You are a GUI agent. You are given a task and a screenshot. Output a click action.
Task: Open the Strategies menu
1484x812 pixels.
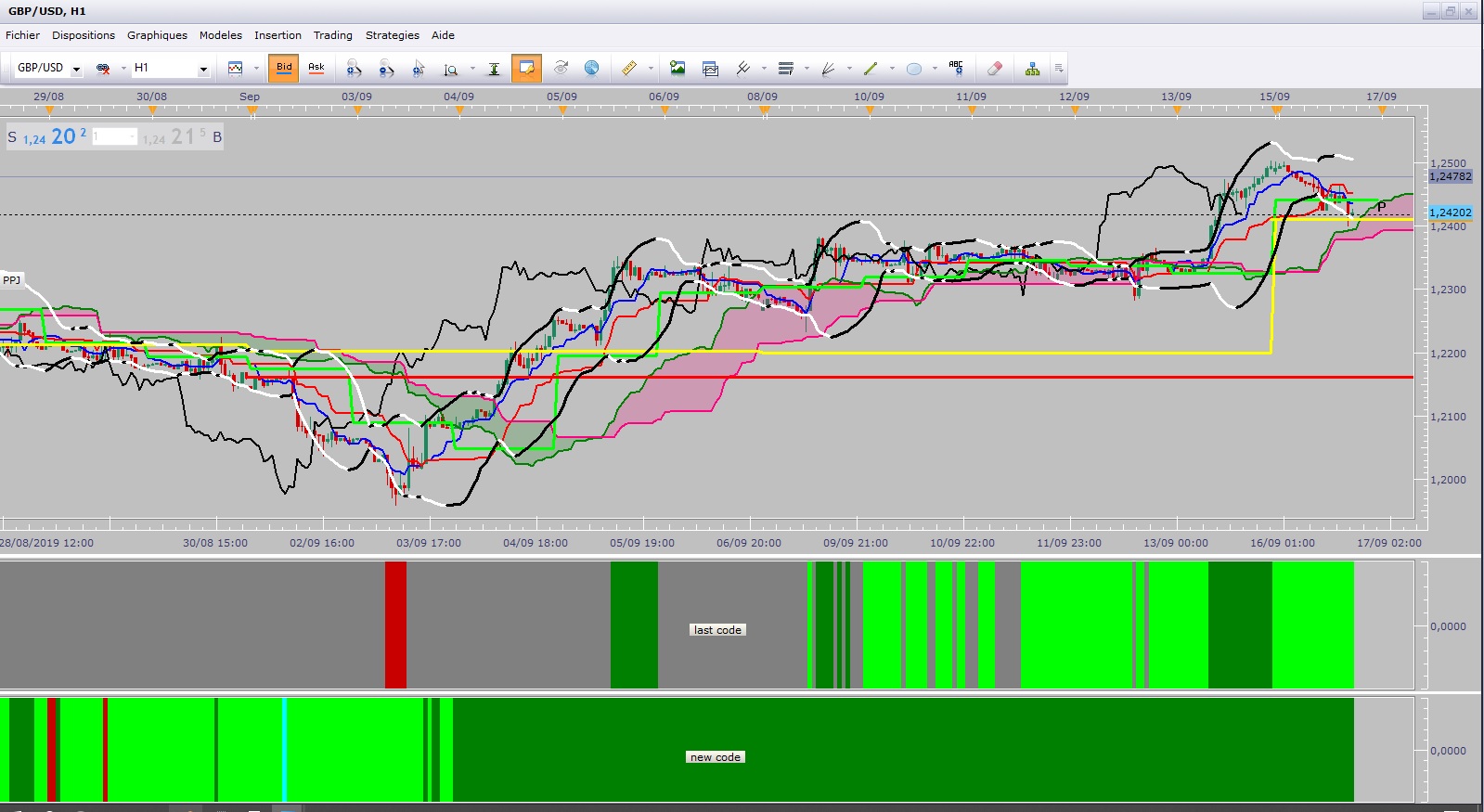click(x=393, y=35)
